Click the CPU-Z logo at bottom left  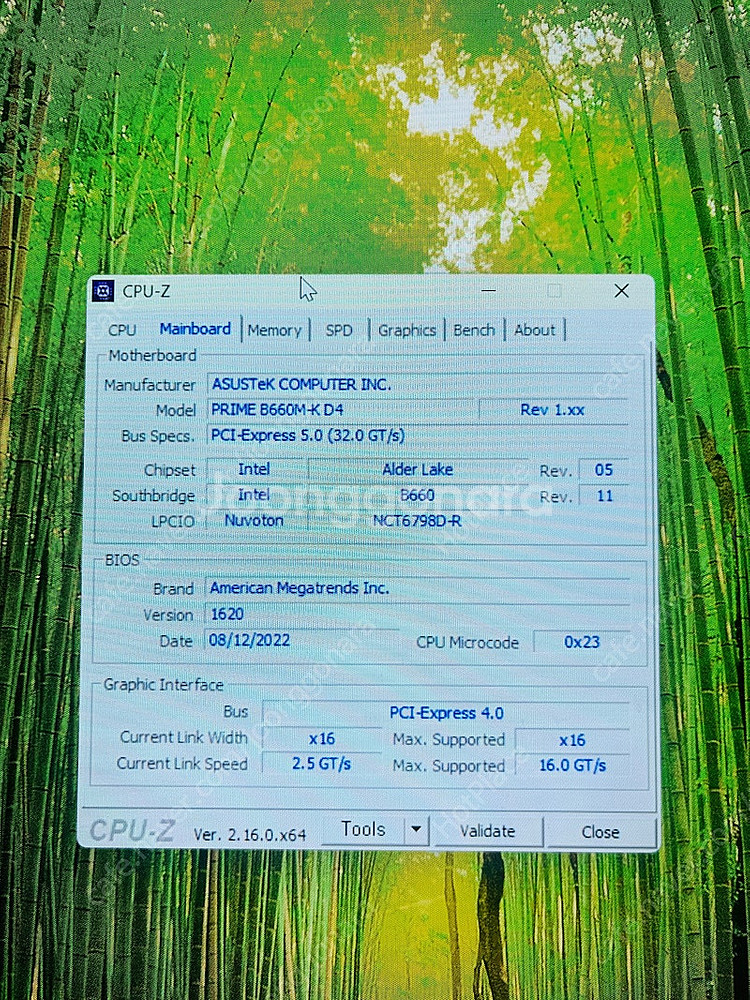click(x=132, y=831)
